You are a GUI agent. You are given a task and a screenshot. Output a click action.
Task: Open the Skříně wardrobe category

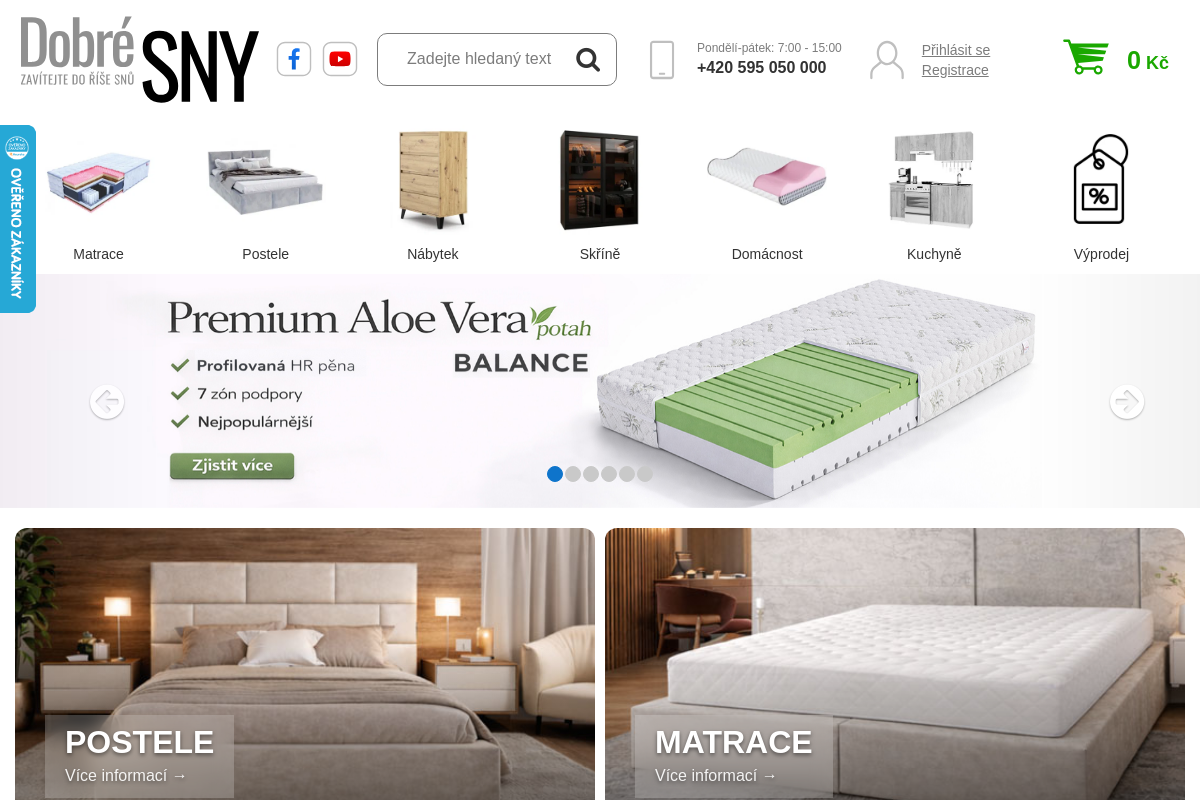[x=600, y=196]
